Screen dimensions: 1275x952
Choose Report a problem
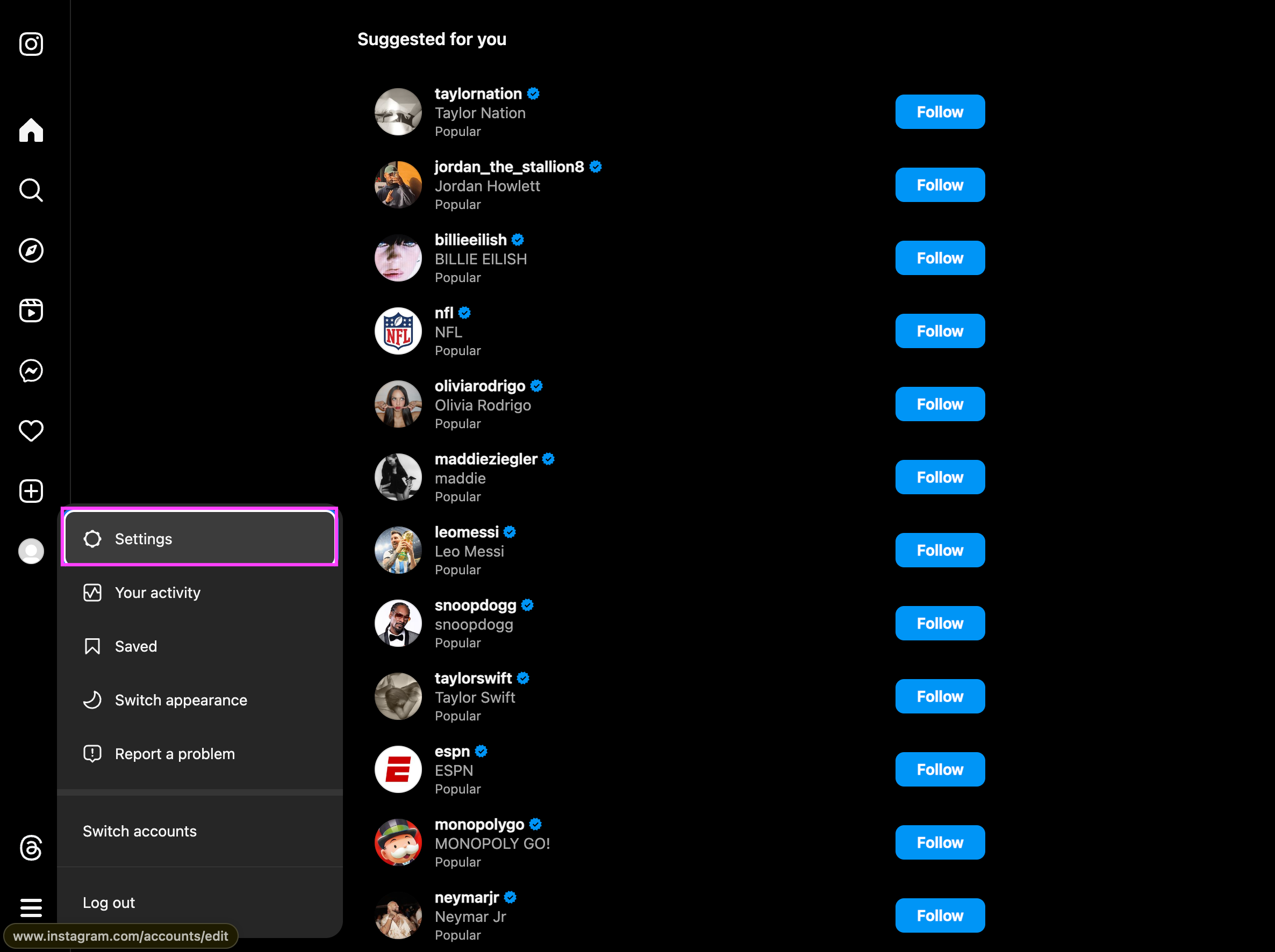click(199, 754)
